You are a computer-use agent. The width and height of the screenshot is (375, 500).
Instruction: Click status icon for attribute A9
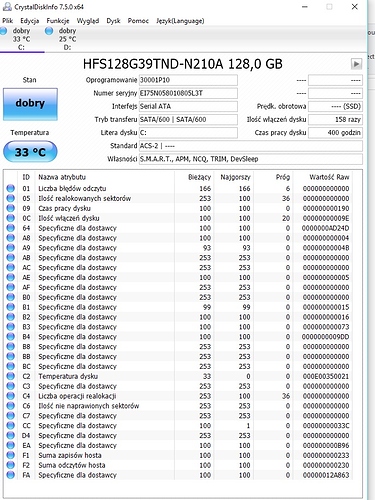11,248
